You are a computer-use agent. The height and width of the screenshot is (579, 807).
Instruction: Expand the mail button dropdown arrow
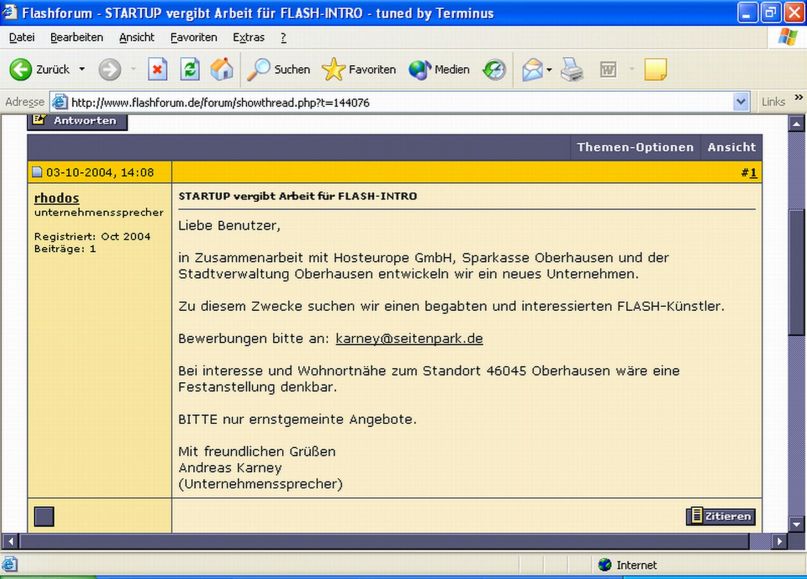point(549,69)
